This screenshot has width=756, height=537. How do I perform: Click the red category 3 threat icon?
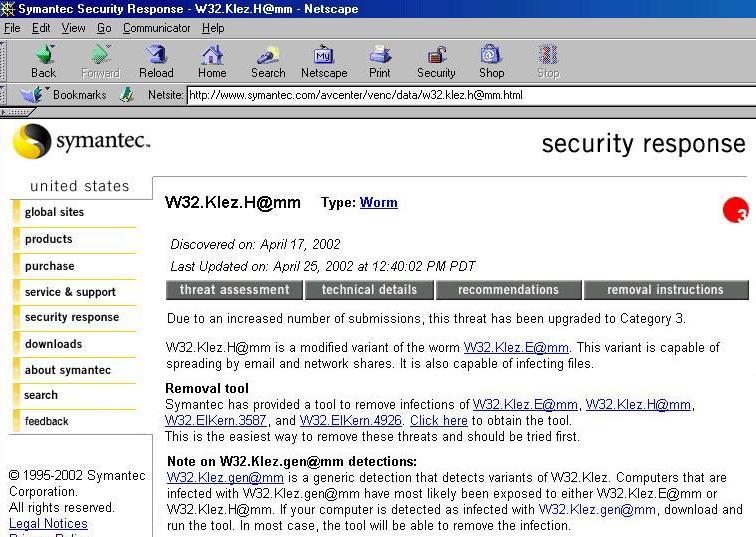click(735, 210)
